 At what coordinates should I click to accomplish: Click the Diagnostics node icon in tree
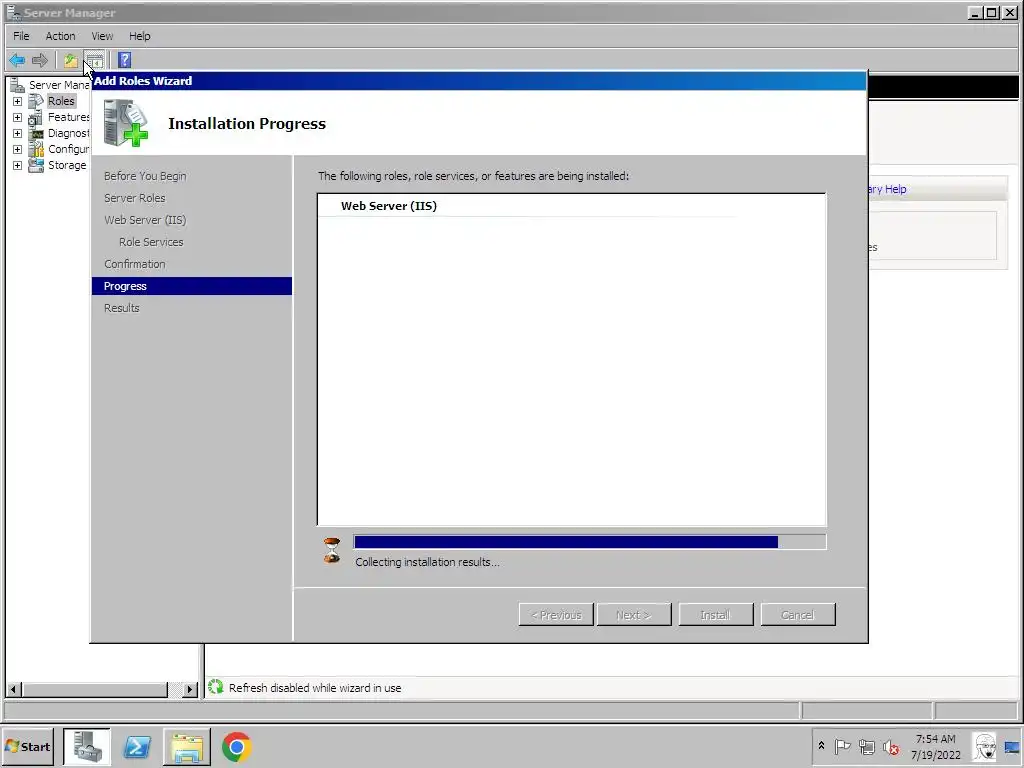point(36,133)
